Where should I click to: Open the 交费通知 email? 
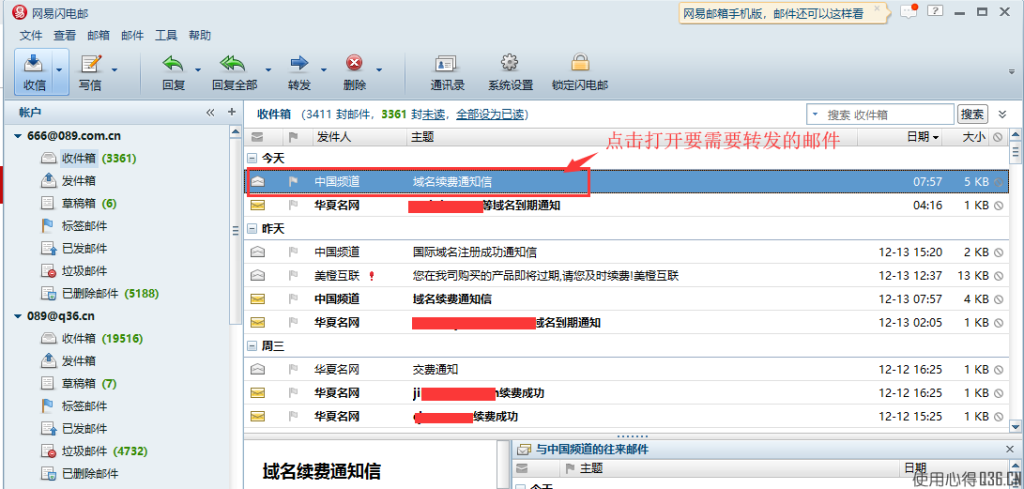pyautogui.click(x=626, y=370)
